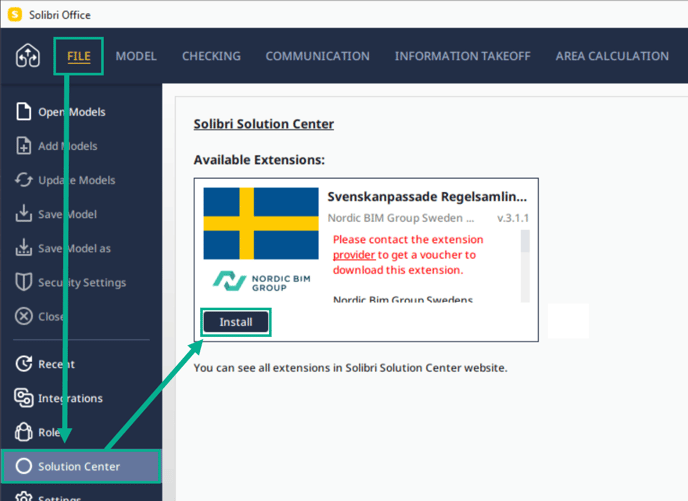Click the Solution Center circle icon
This screenshot has height=501, width=688.
pos(24,466)
